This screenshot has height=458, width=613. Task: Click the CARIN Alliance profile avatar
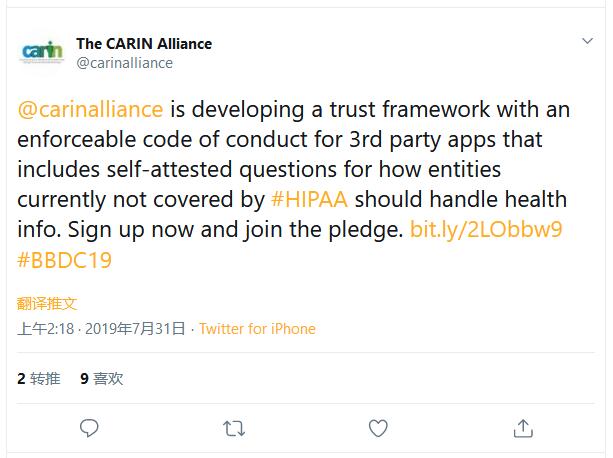coord(41,52)
